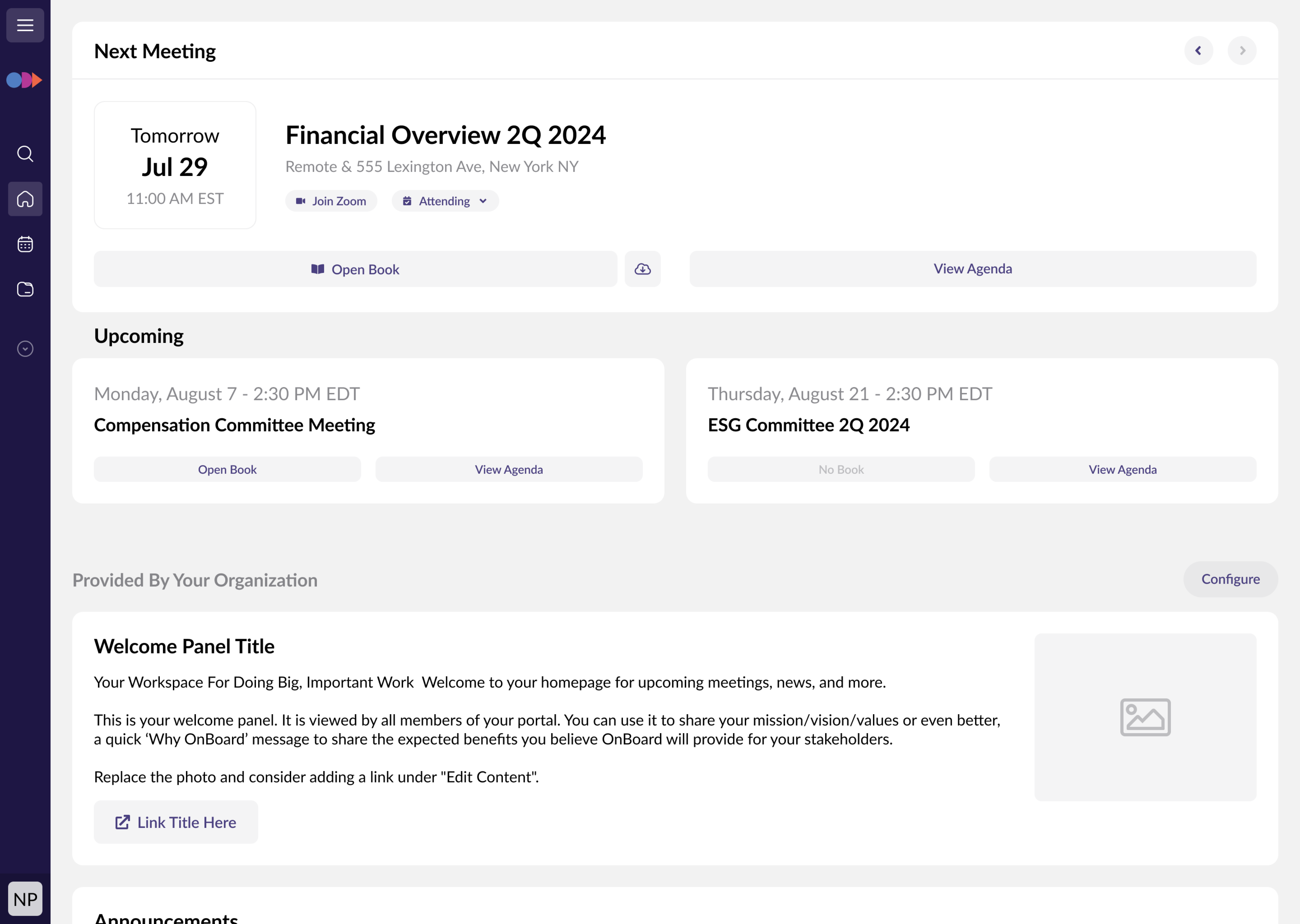The image size is (1300, 924).
Task: Open Book for Compensation Committee Meeting
Action: click(x=227, y=469)
